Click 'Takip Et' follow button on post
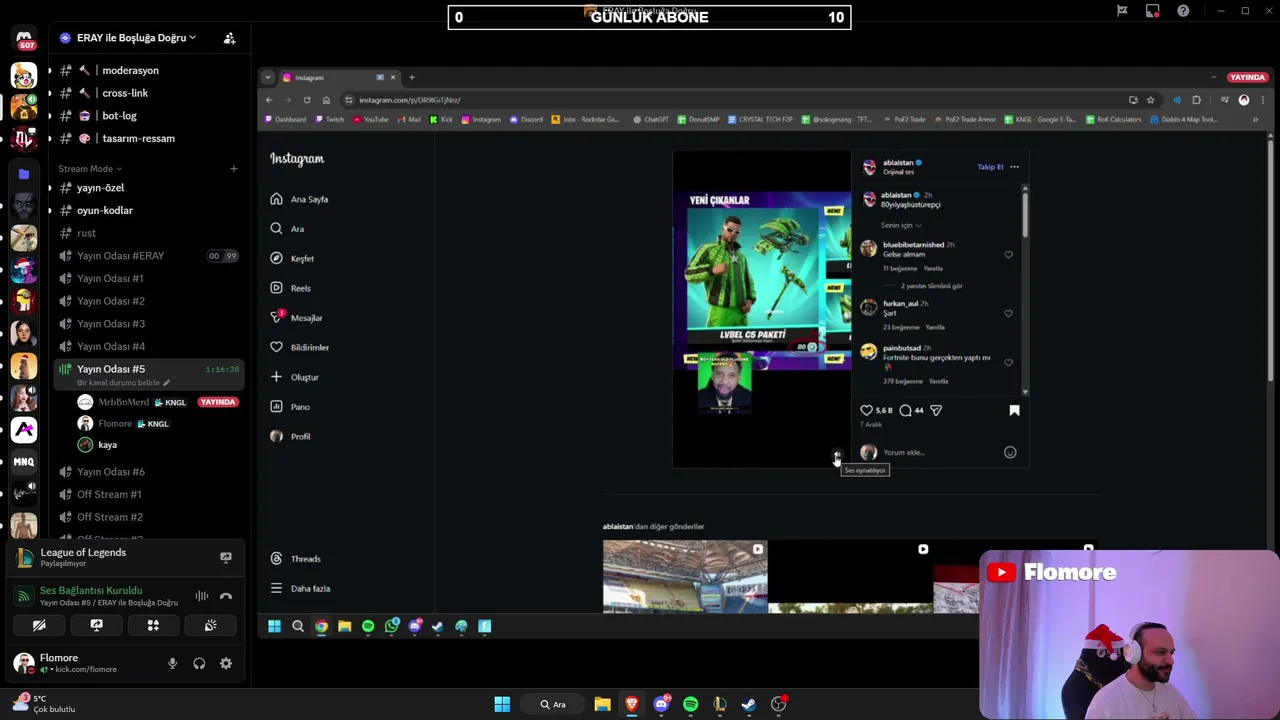1280x720 pixels. click(x=990, y=167)
